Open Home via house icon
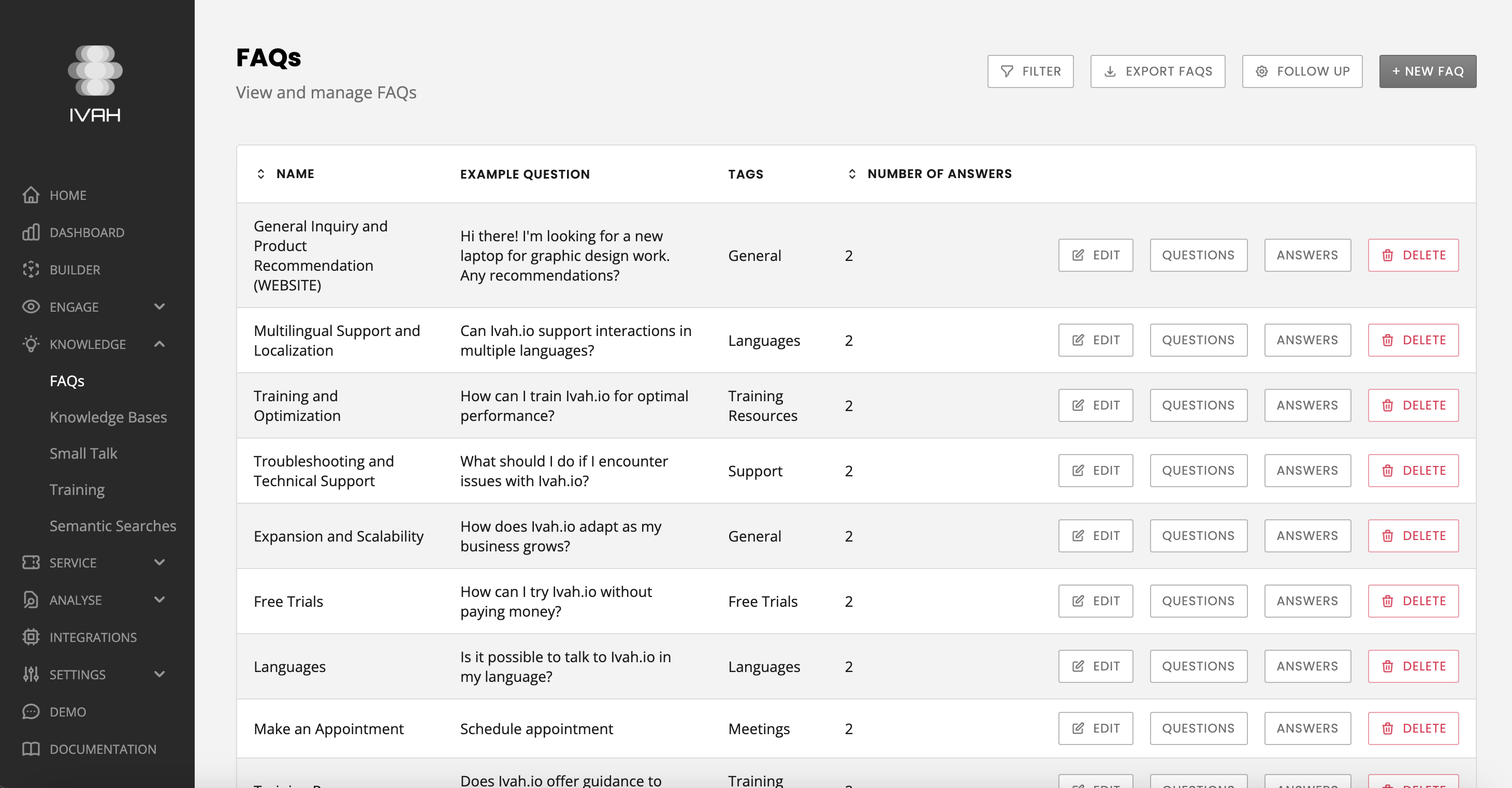 tap(31, 195)
